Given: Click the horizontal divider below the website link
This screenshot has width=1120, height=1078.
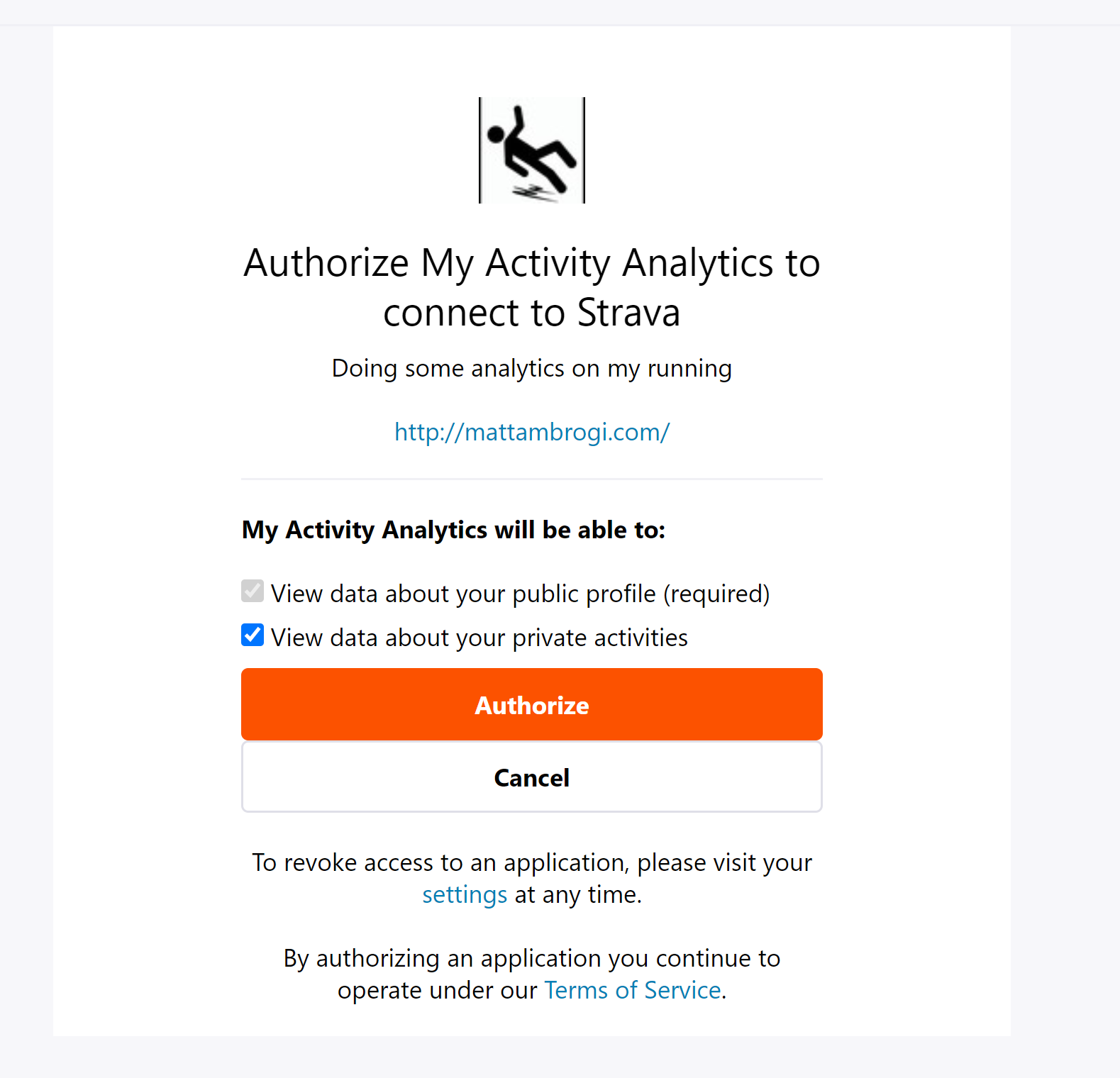Looking at the screenshot, I should [x=532, y=479].
